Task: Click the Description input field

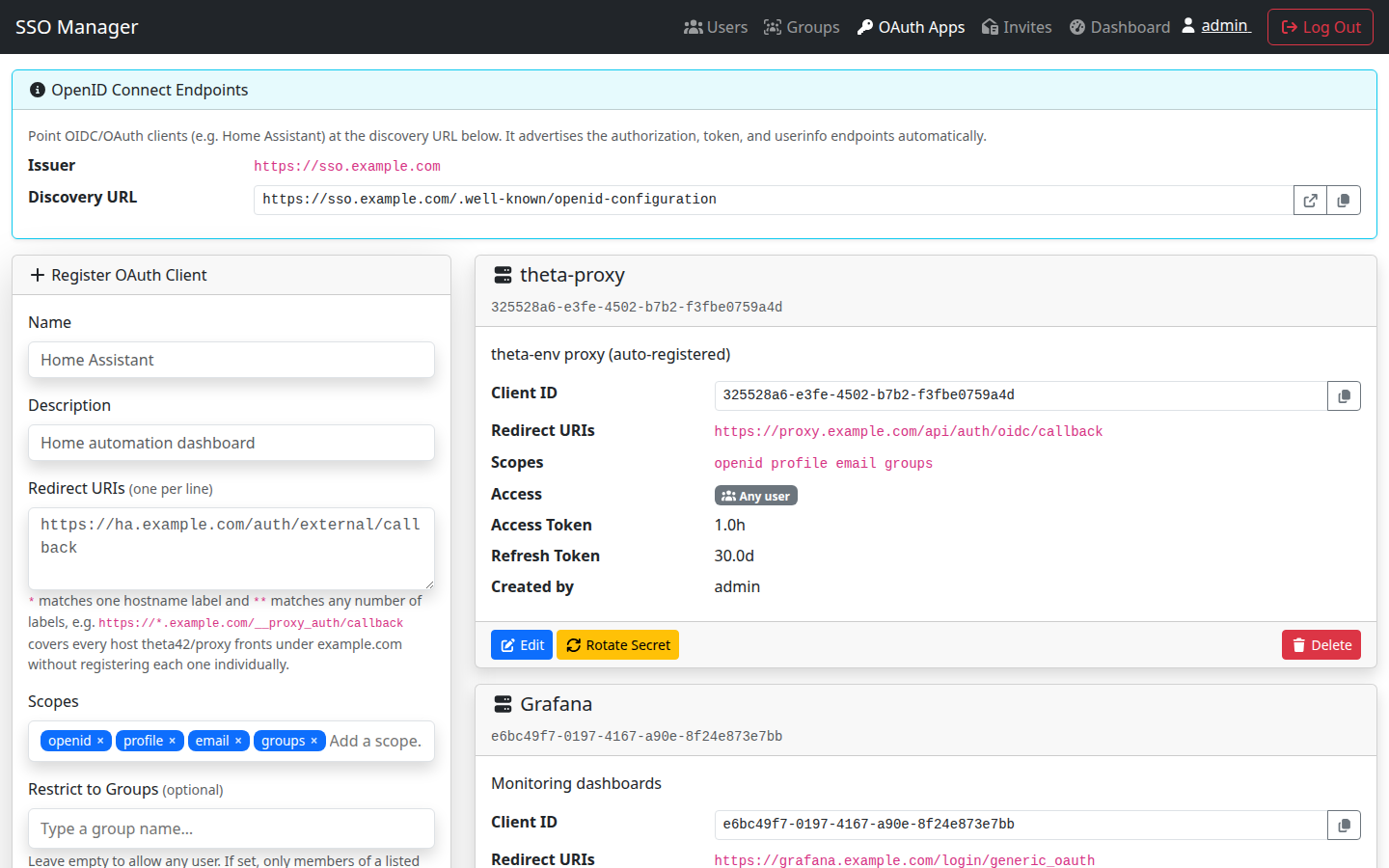Action: point(231,443)
